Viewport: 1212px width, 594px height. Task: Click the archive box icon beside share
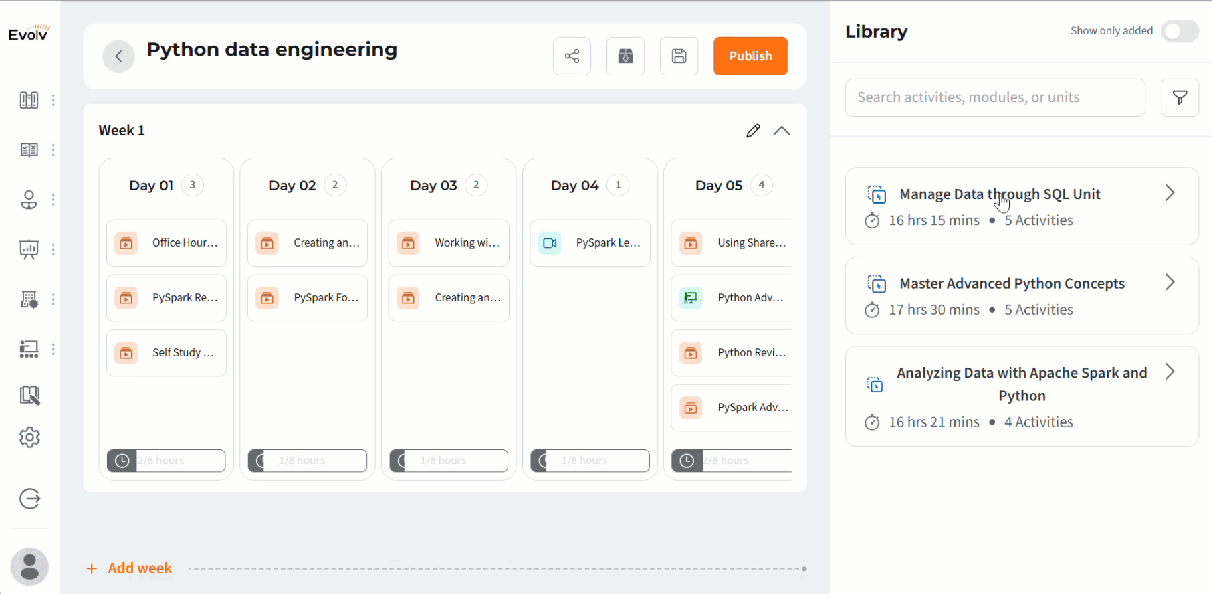[625, 56]
